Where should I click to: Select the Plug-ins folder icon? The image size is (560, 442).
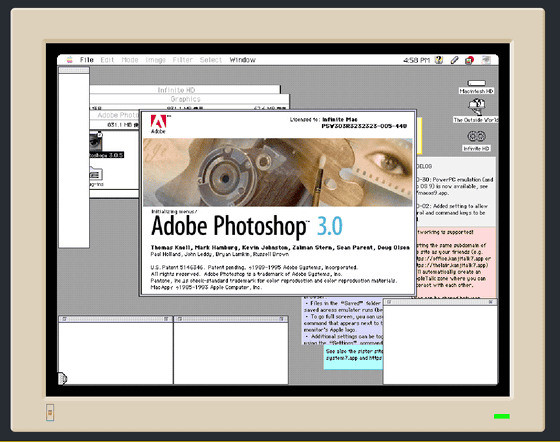95,174
